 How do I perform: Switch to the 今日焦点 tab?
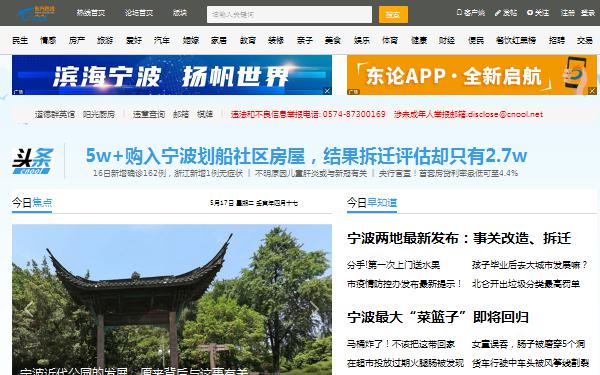pyautogui.click(x=32, y=202)
